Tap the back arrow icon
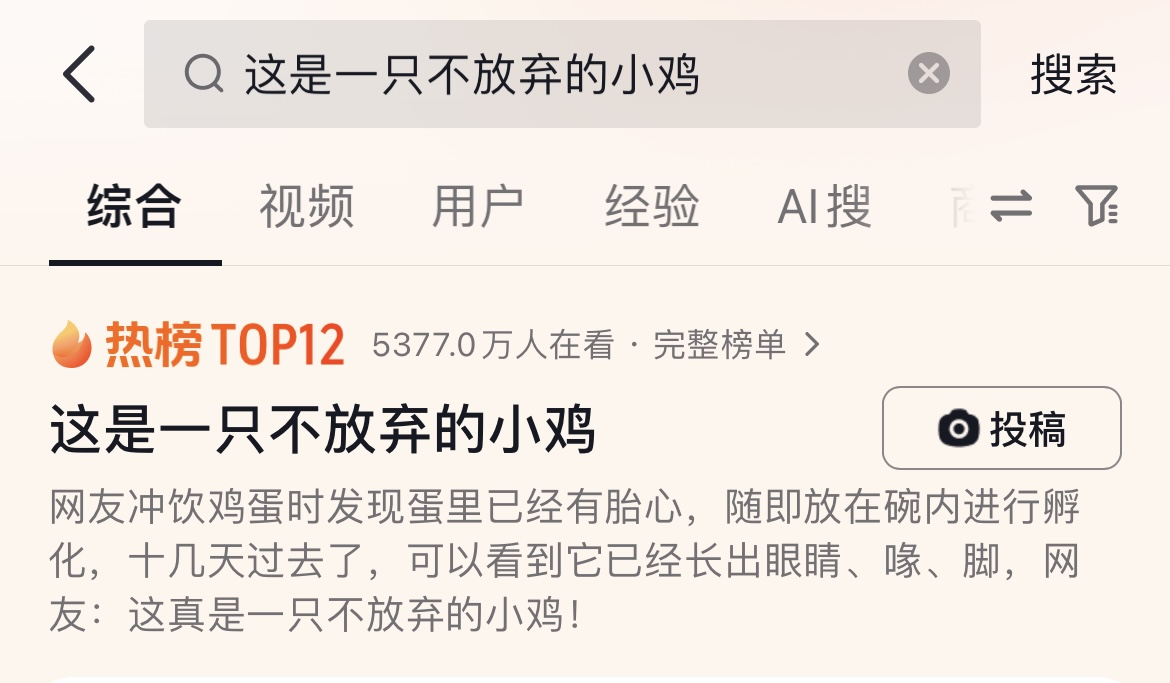The height and width of the screenshot is (683, 1170). [79, 74]
